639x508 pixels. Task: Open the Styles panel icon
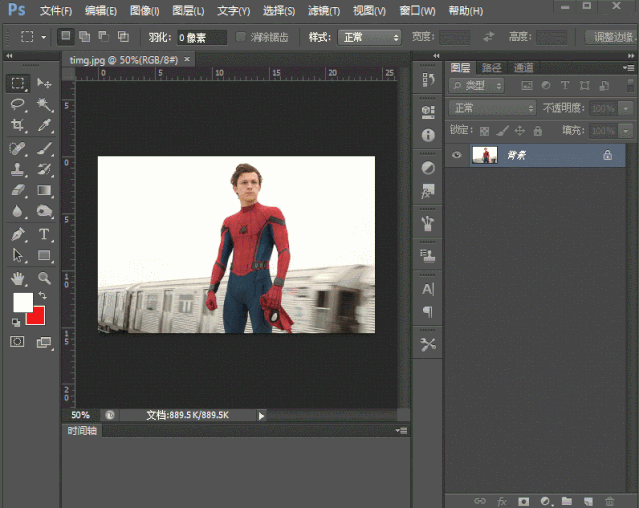pyautogui.click(x=428, y=190)
